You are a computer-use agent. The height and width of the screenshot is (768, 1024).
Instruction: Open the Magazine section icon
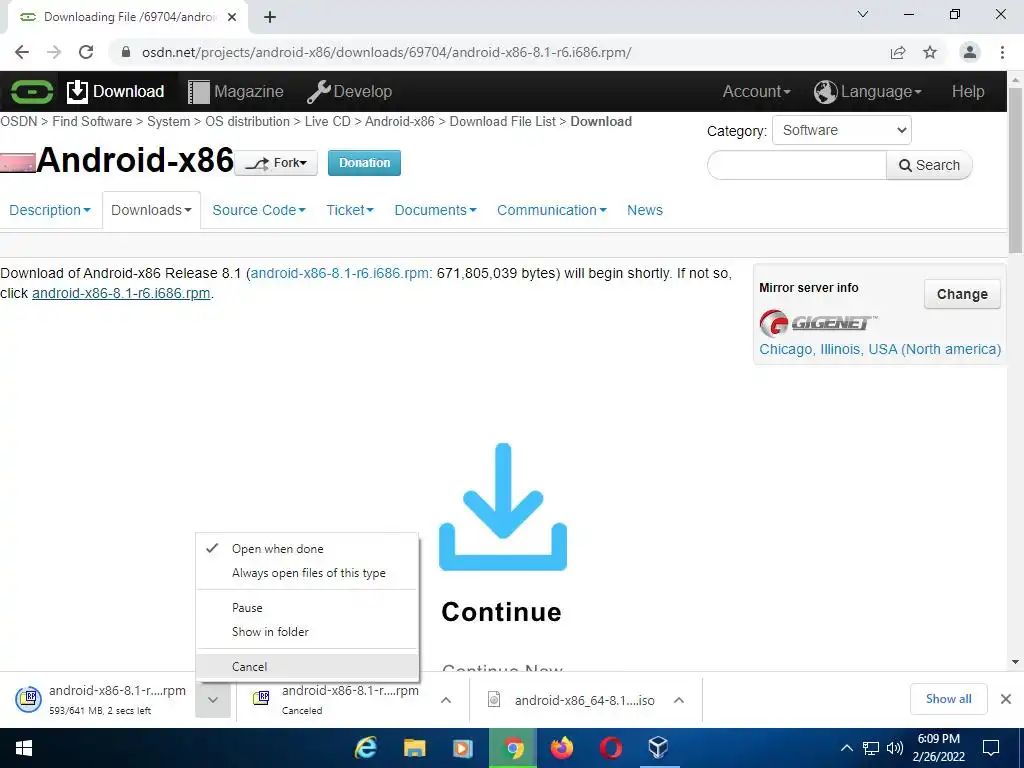coord(199,91)
